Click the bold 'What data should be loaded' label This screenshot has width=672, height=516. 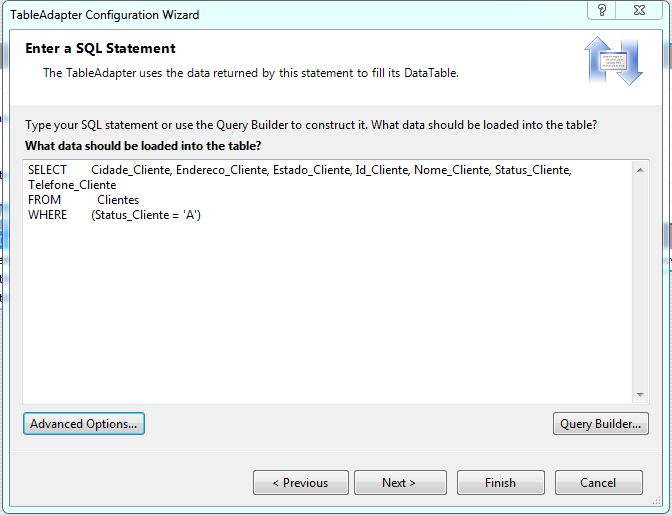143,146
